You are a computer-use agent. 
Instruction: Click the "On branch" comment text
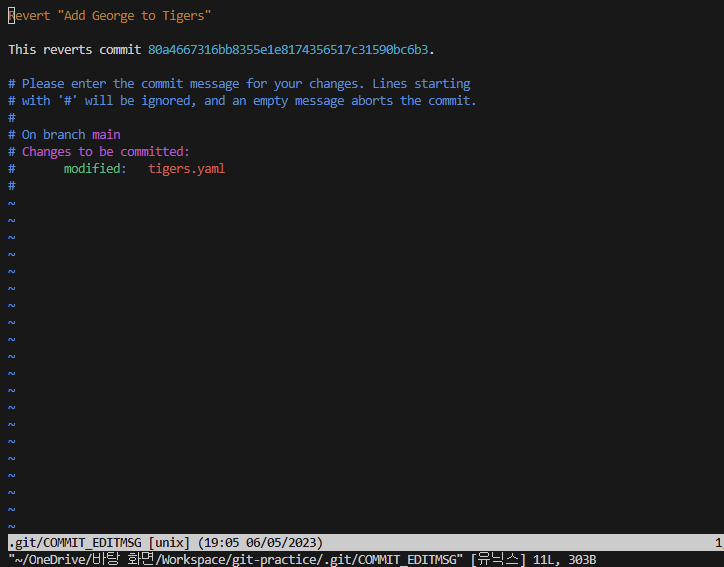(x=54, y=135)
